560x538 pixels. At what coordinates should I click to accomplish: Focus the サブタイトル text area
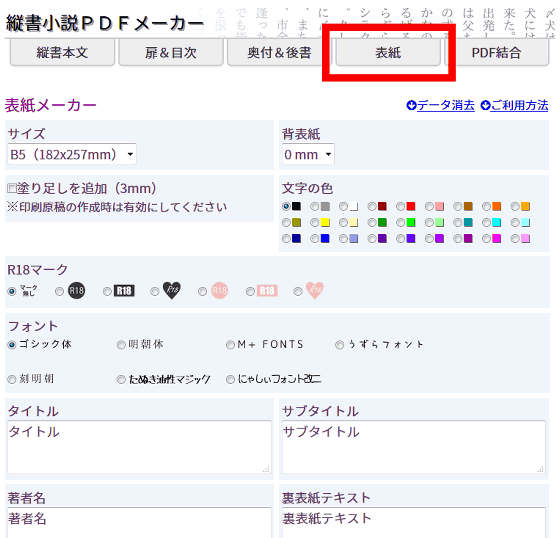pyautogui.click(x=414, y=447)
